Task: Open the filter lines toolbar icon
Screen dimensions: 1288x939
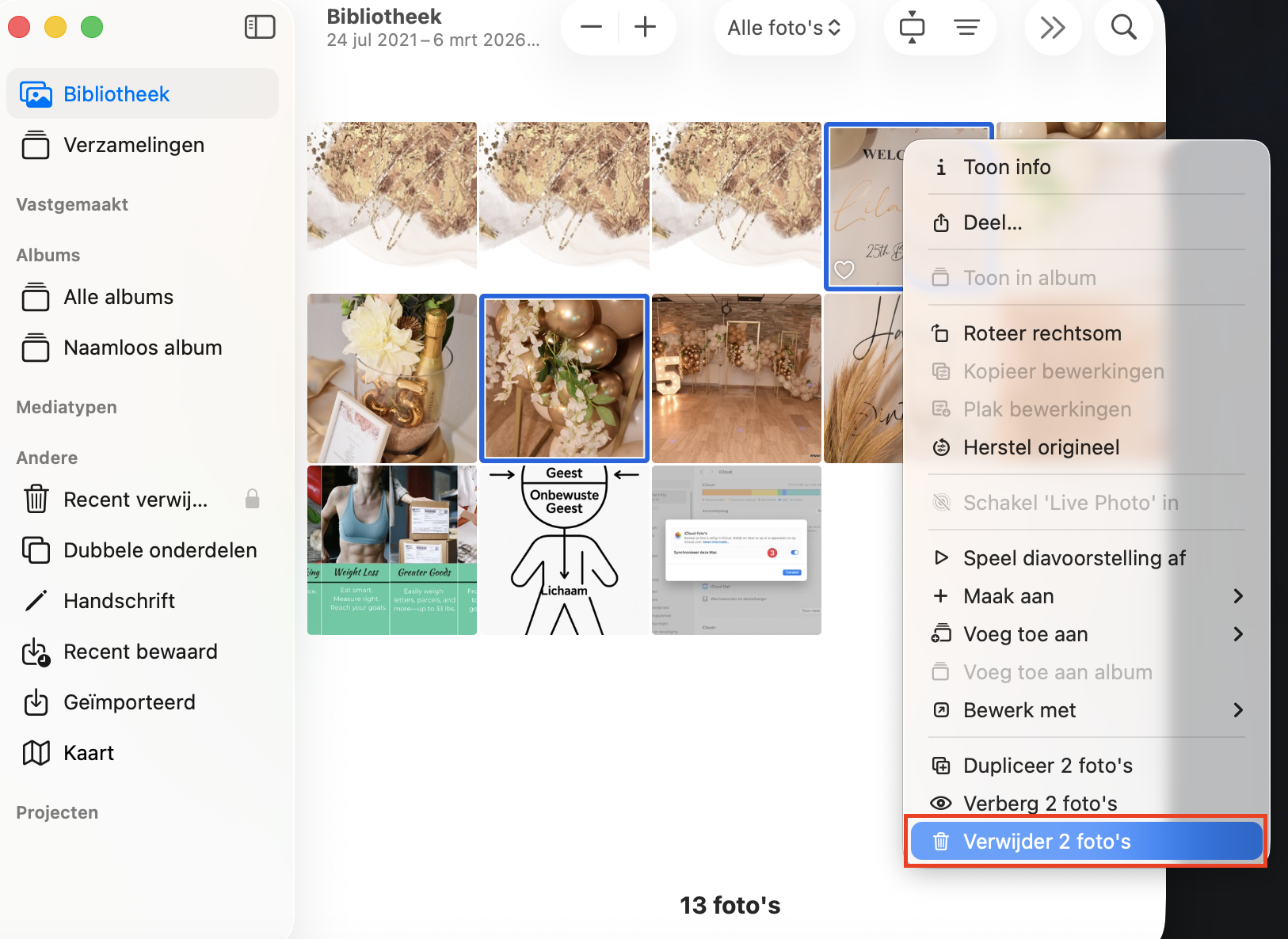Action: pos(966,27)
